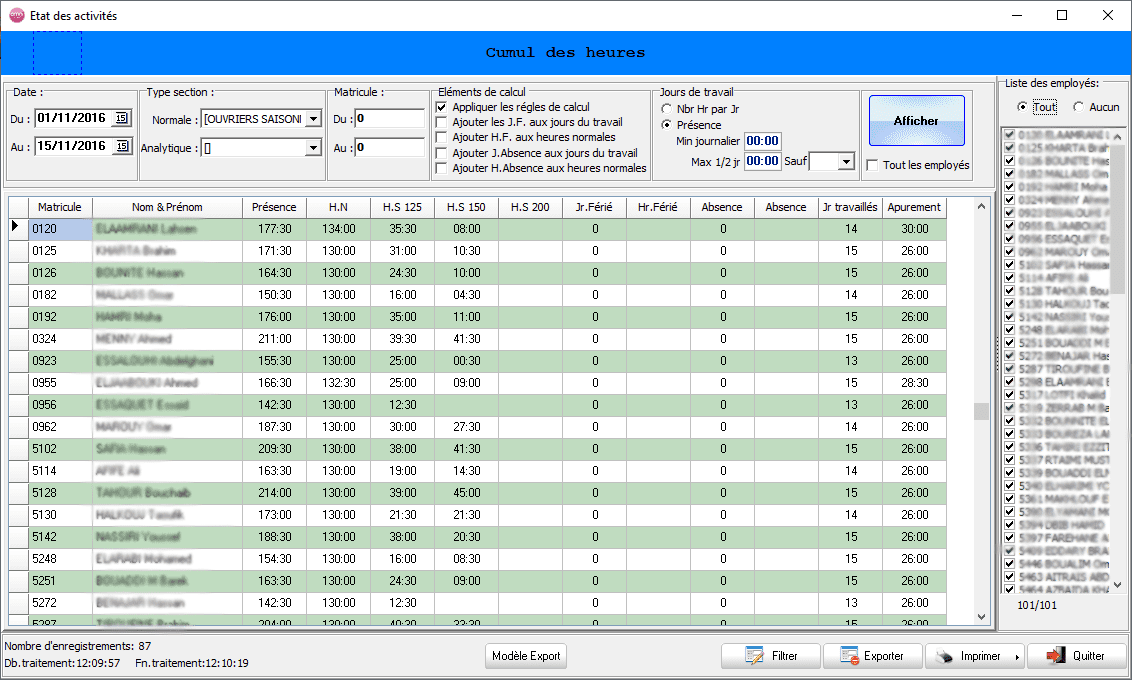Expand the Imprimer button's arrow menu

pyautogui.click(x=1016, y=657)
